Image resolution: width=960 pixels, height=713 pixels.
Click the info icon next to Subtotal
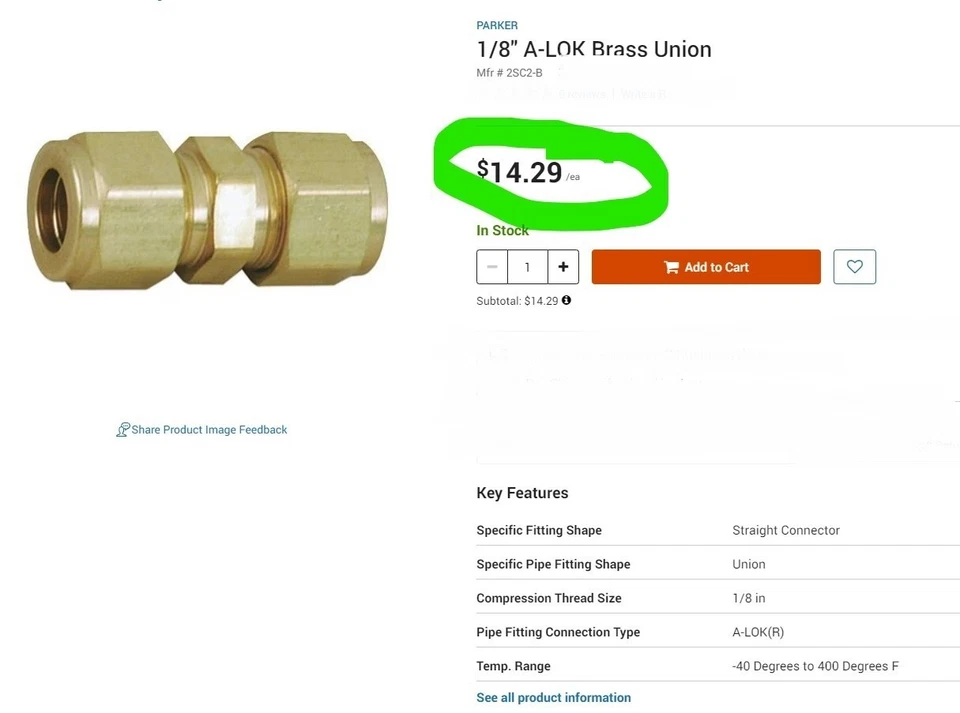(x=566, y=300)
